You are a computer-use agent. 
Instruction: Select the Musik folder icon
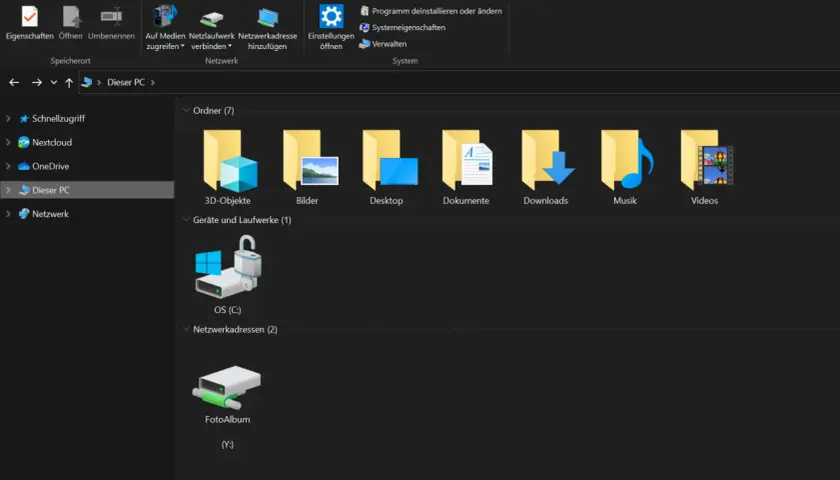(x=627, y=160)
